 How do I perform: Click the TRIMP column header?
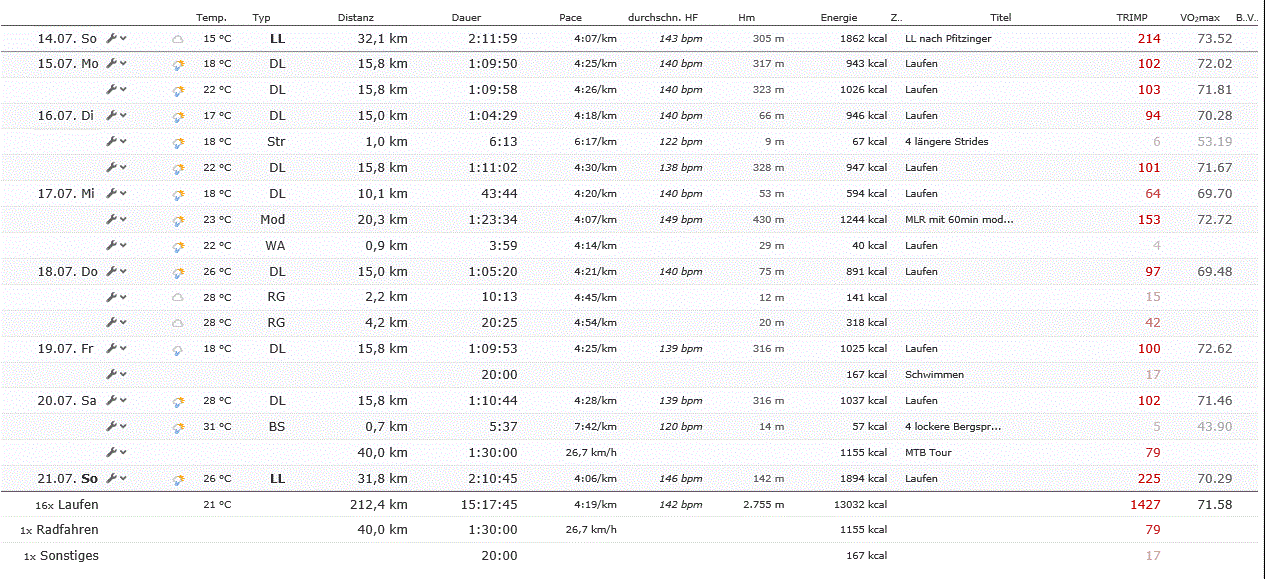[x=1132, y=18]
